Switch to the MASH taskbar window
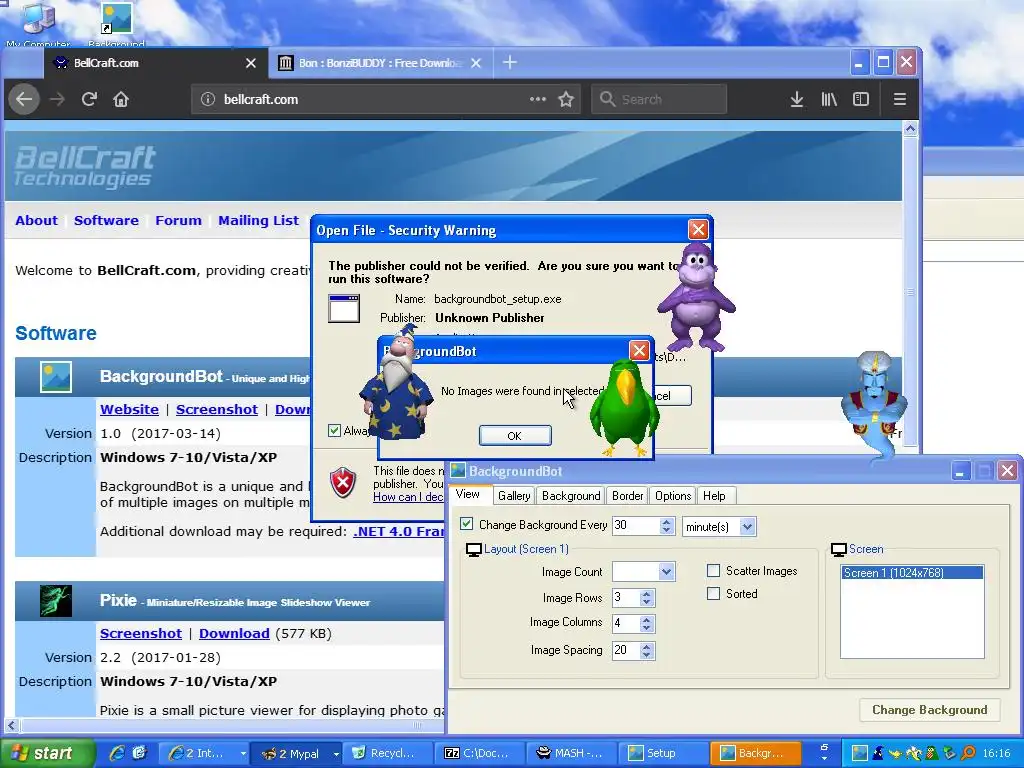 (x=571, y=753)
